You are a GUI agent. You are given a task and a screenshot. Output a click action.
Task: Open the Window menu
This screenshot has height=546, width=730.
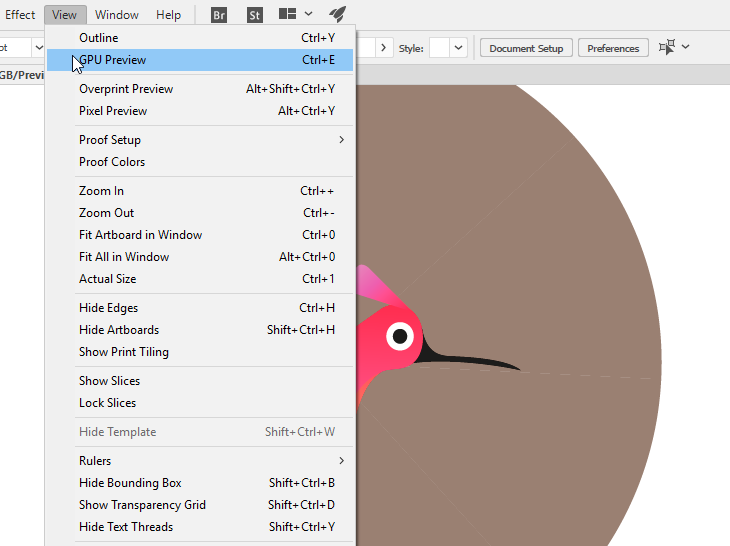pos(117,15)
